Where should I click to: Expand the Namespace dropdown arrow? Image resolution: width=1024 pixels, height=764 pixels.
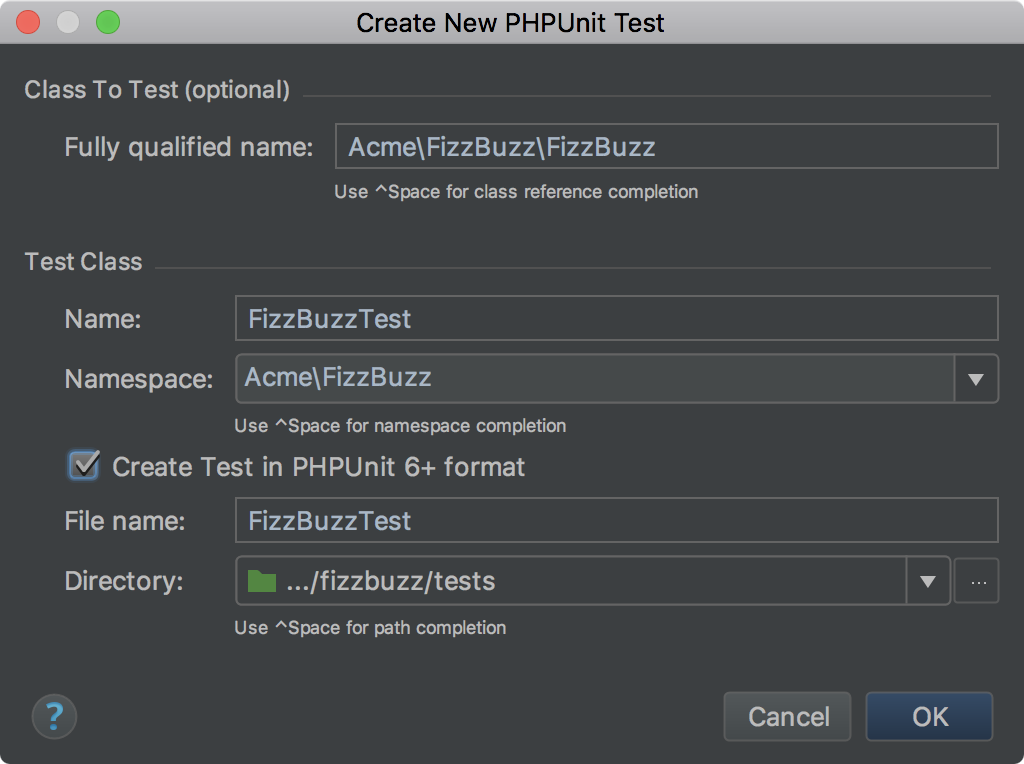pos(976,379)
